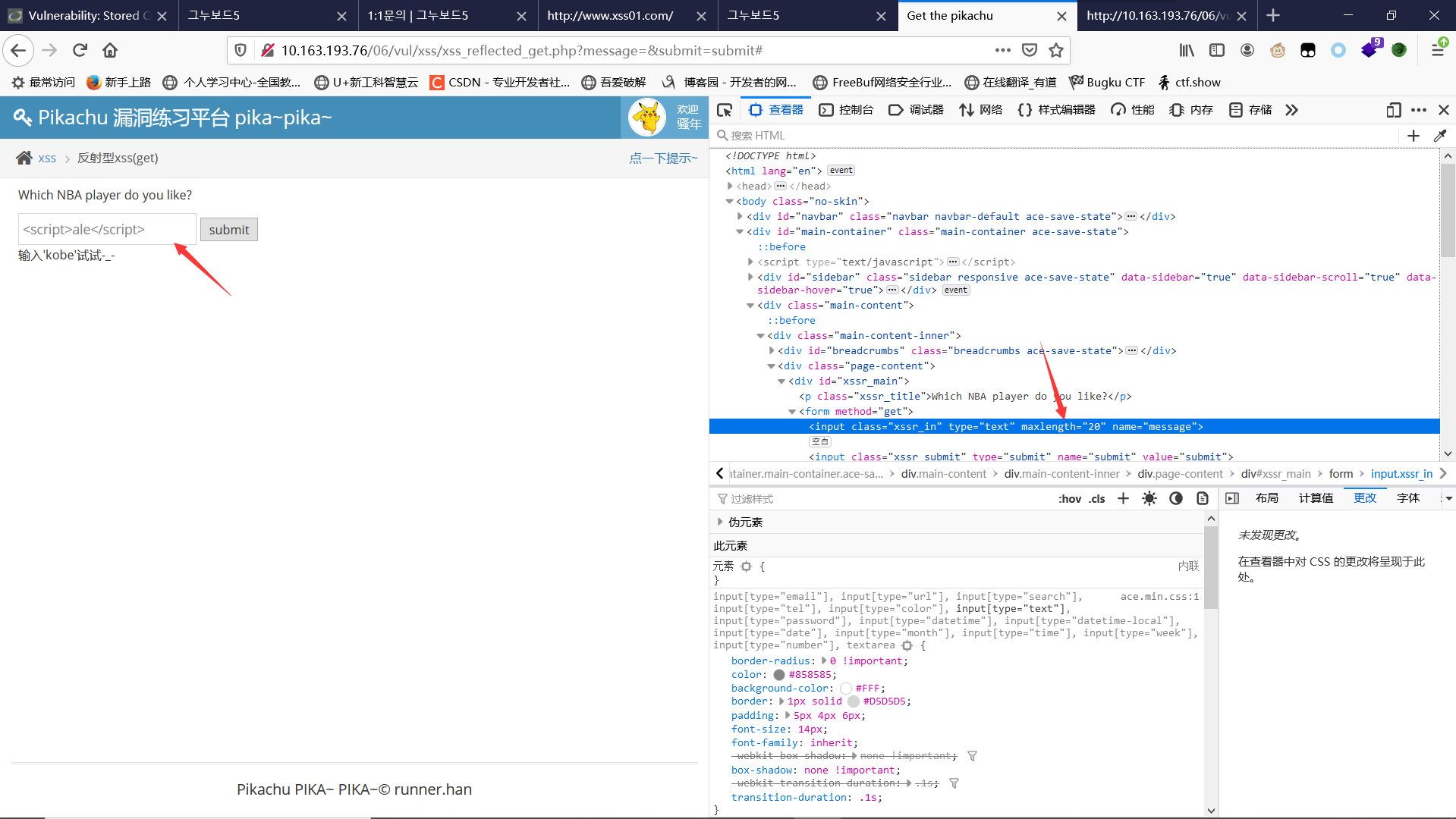Screen dimensions: 1456x819
Task: Switch to the 布局 layout sidebar tab
Action: [1267, 498]
